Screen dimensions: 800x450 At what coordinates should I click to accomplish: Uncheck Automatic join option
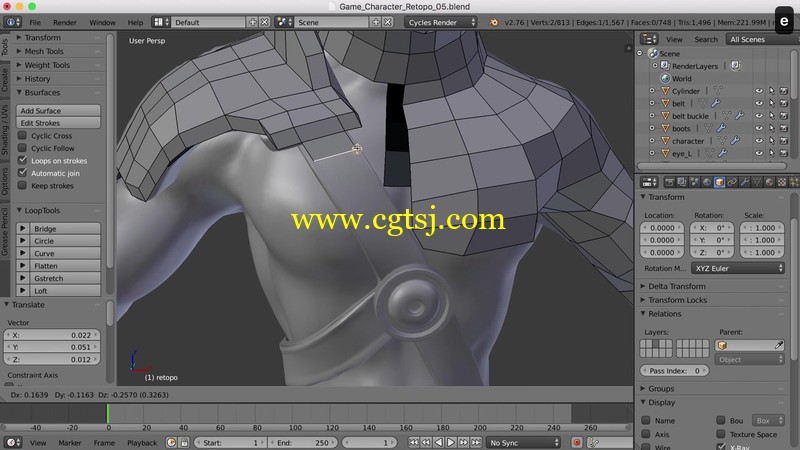[x=22, y=173]
